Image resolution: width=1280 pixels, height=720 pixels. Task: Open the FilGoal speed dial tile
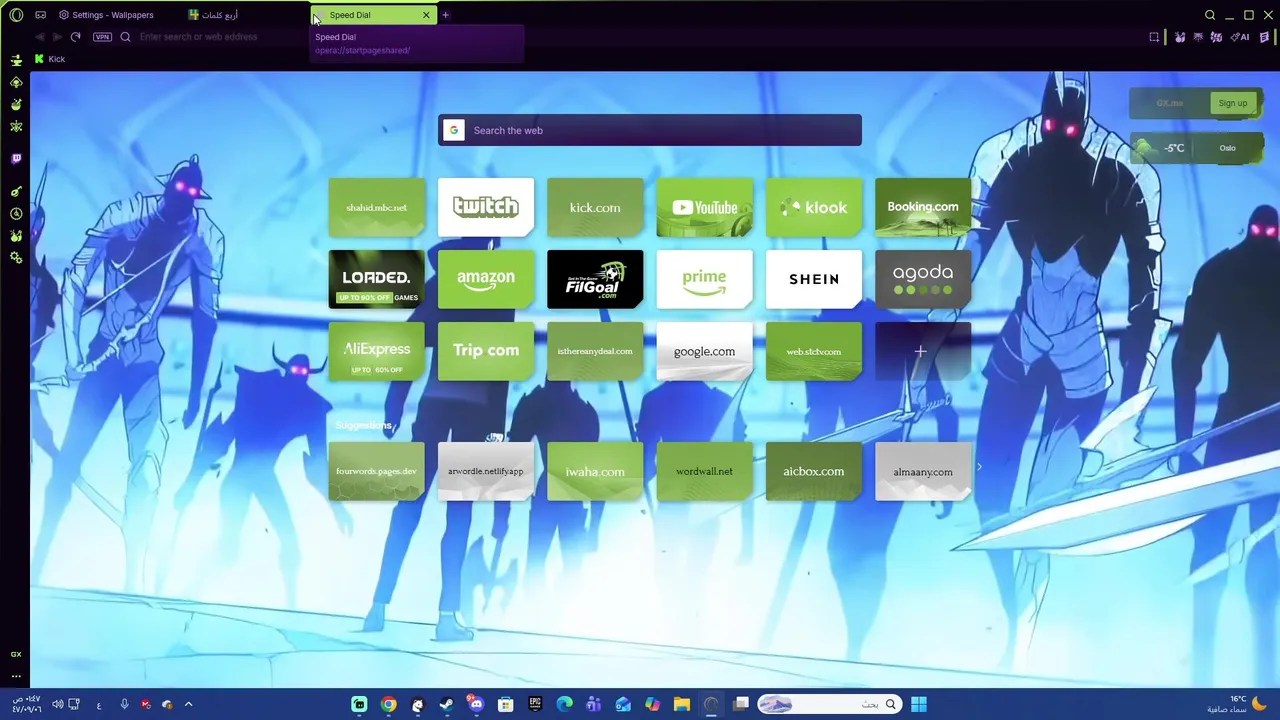pos(595,279)
